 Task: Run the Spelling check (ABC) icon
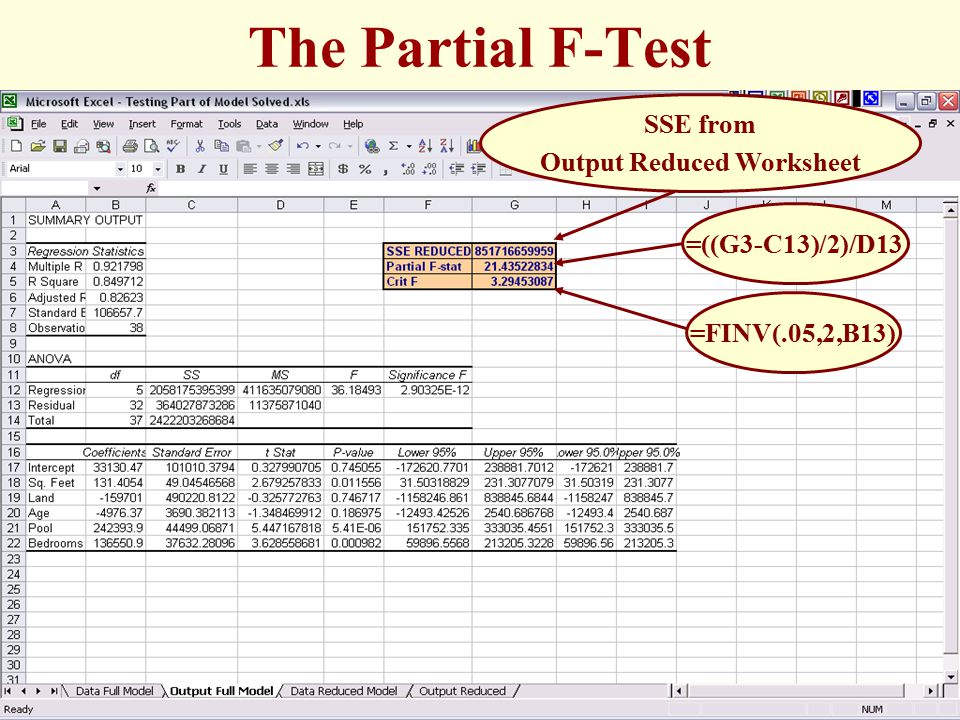coord(173,146)
